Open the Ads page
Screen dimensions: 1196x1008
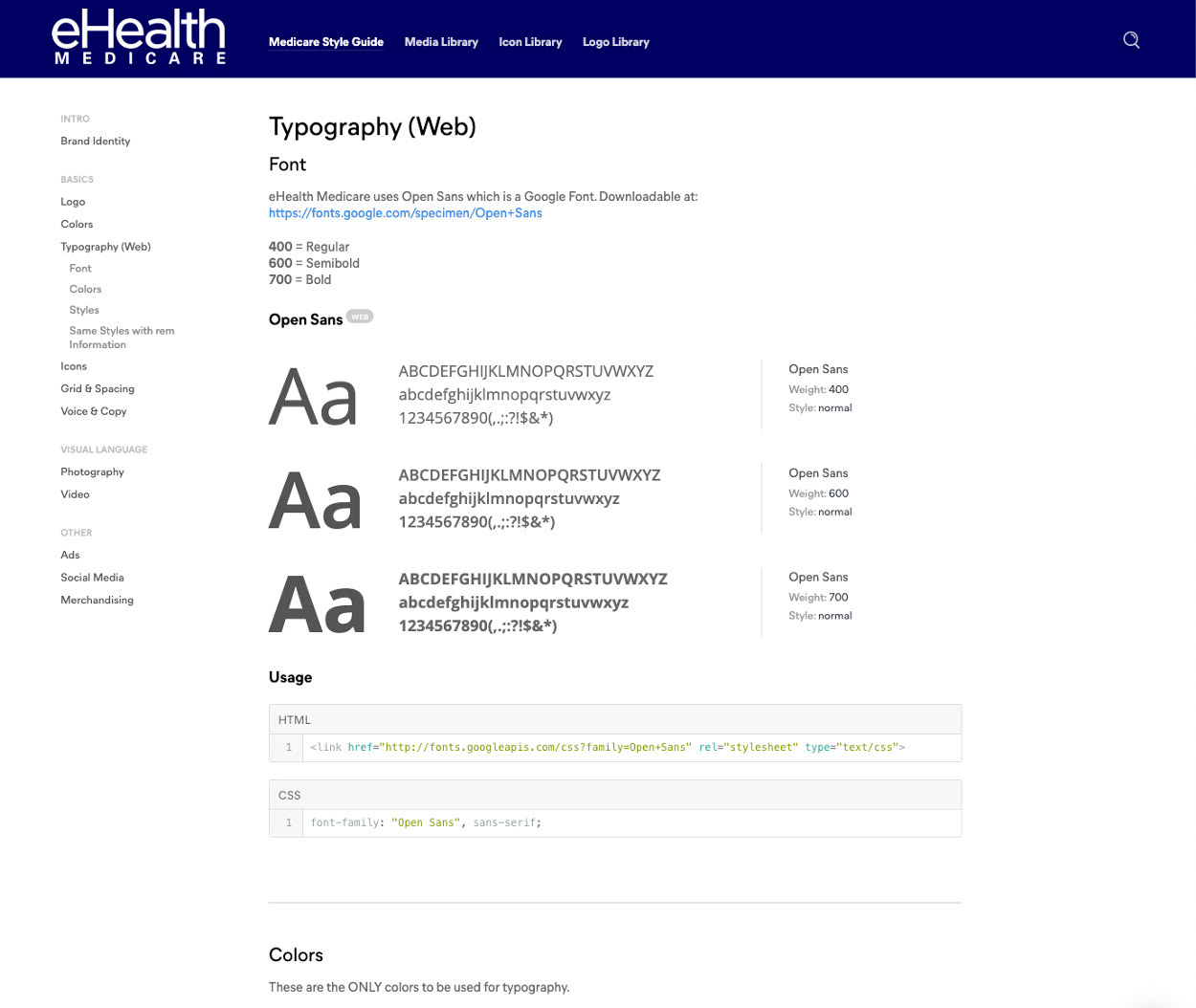coord(71,555)
